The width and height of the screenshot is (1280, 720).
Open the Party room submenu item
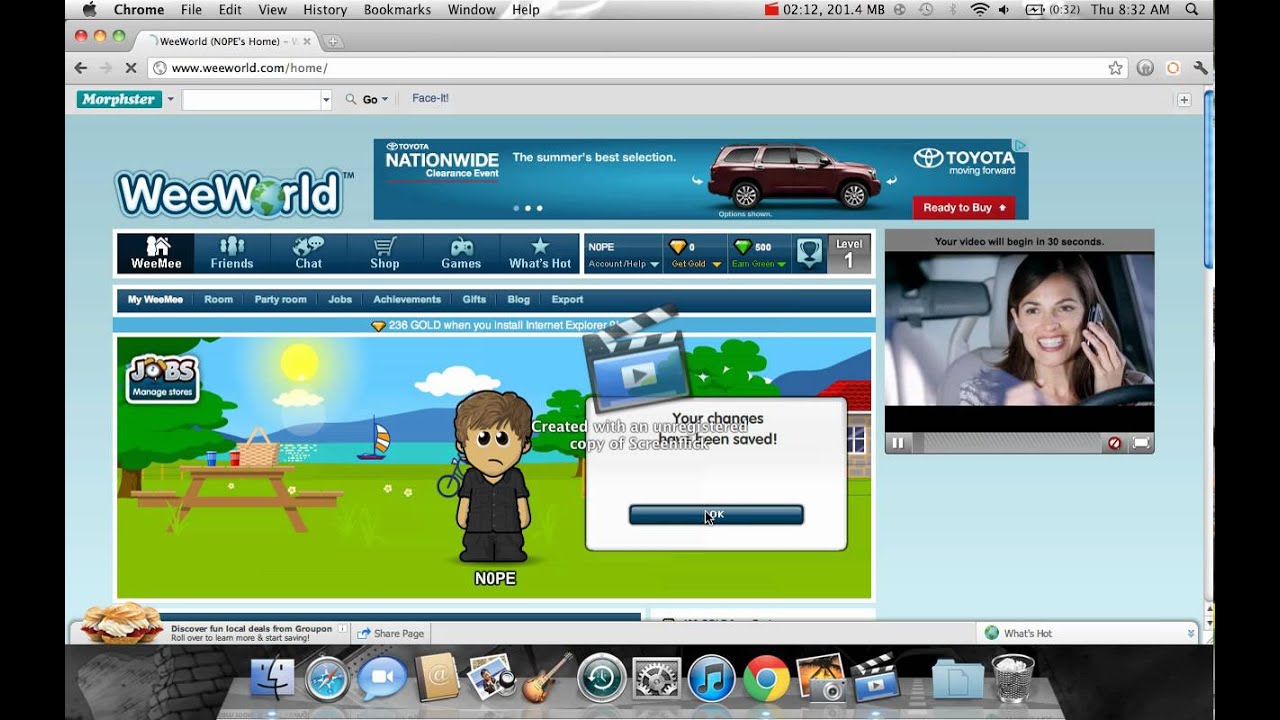pyautogui.click(x=280, y=300)
